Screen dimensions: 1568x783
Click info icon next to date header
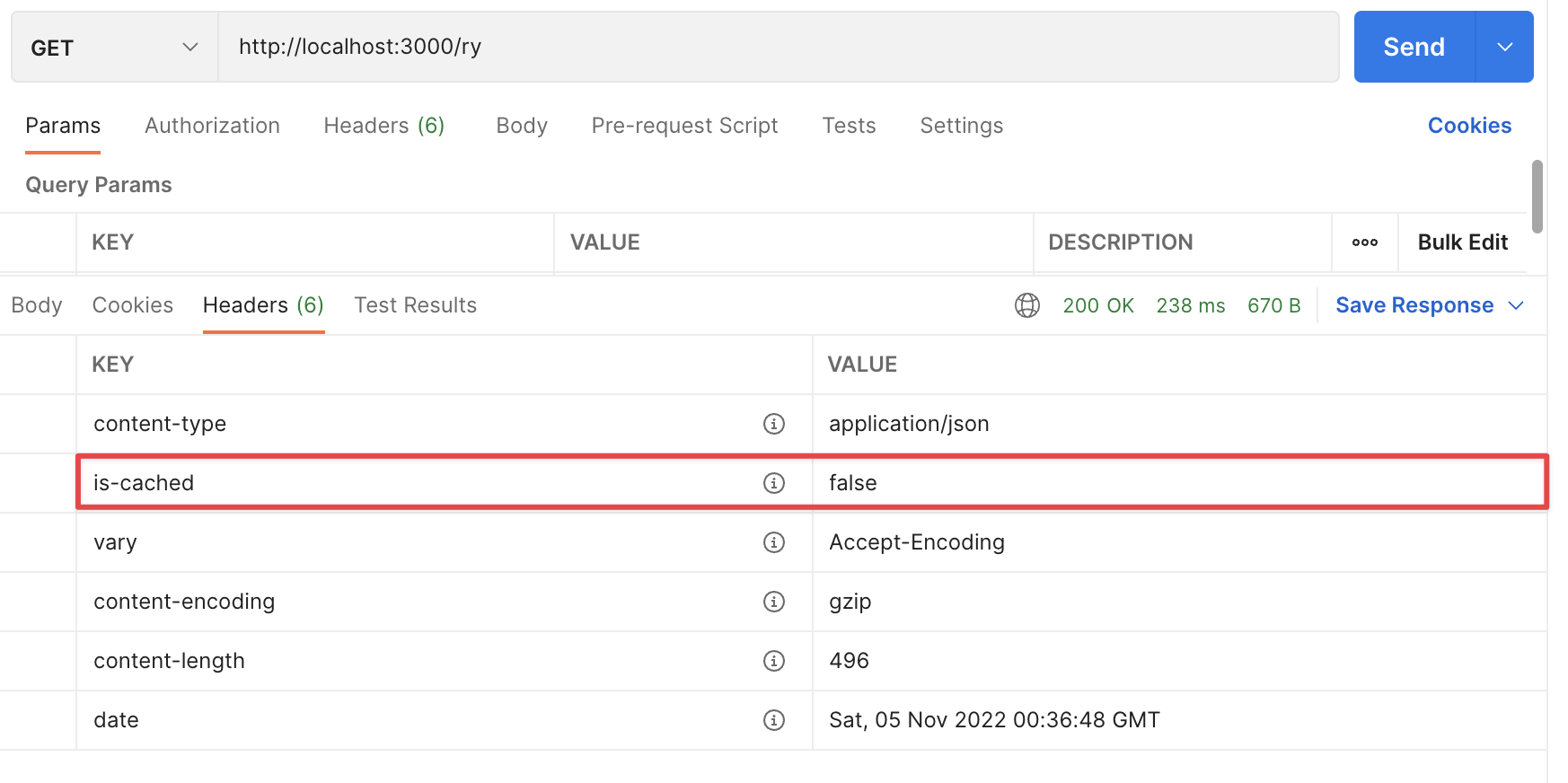[x=773, y=720]
